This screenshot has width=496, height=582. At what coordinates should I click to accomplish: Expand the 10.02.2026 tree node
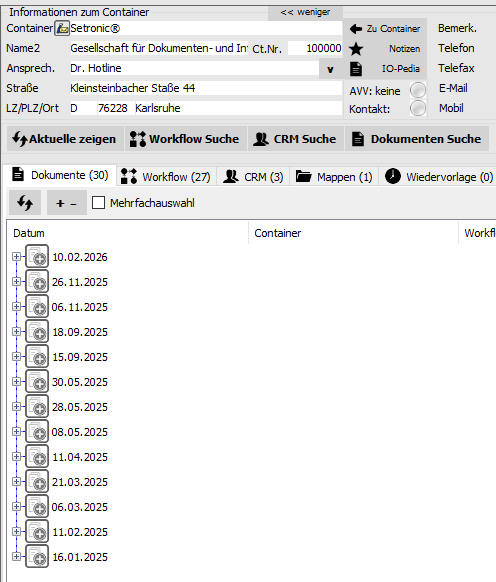click(16, 256)
